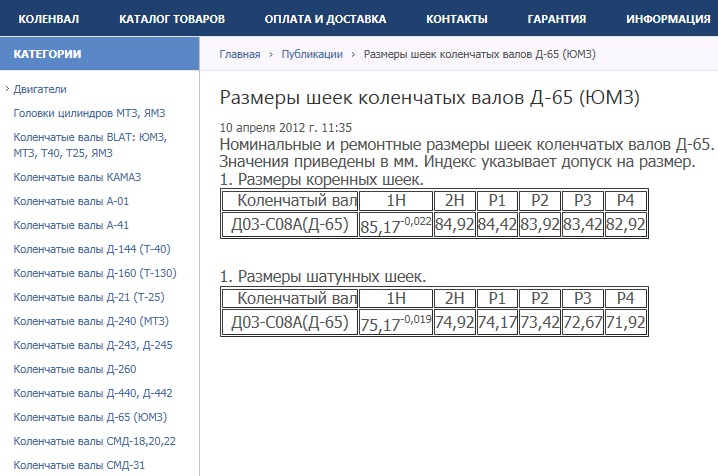Go to ОПЛАТА И ДОСТАВКА page
Screen dimensions: 718x476
coord(325,19)
